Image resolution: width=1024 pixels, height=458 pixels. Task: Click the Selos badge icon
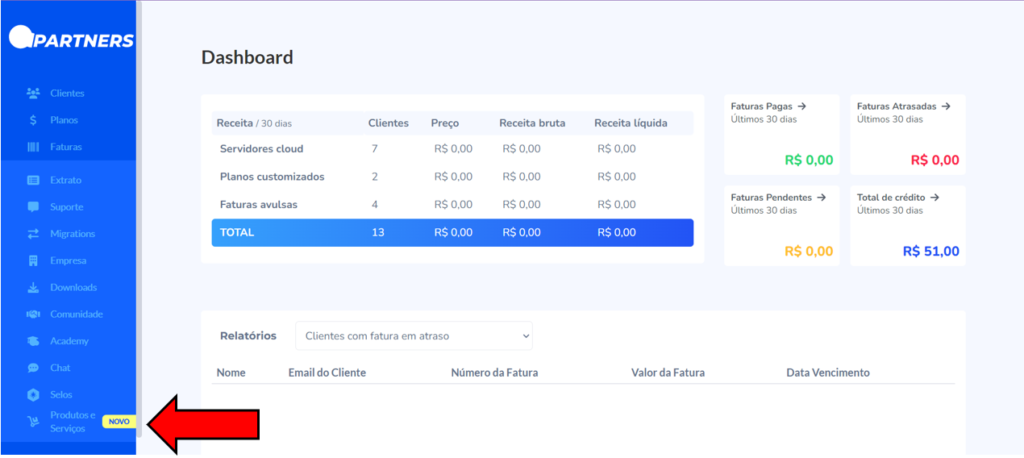tap(34, 395)
